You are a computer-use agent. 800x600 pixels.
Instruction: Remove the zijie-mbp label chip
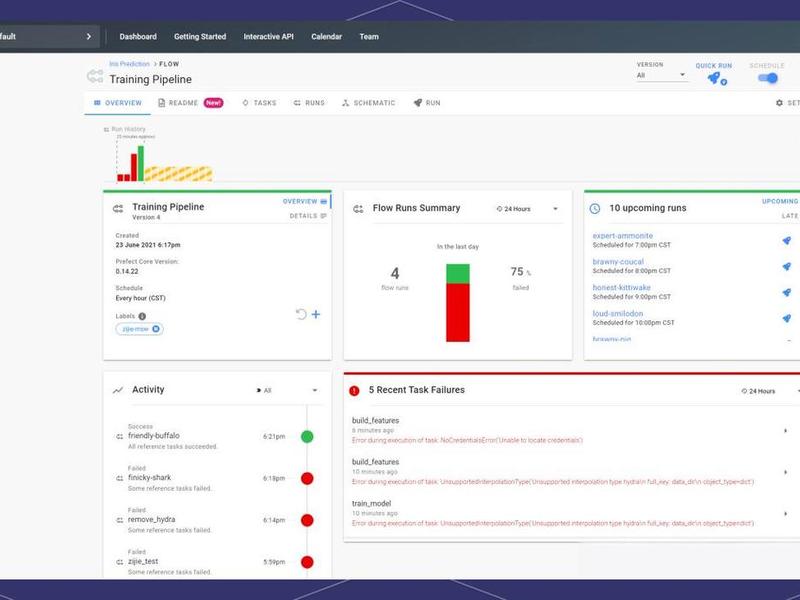pos(156,329)
